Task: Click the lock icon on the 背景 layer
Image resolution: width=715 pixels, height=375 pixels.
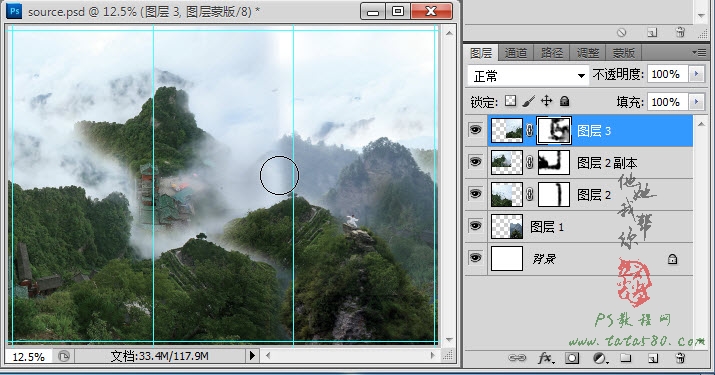Action: pos(672,259)
